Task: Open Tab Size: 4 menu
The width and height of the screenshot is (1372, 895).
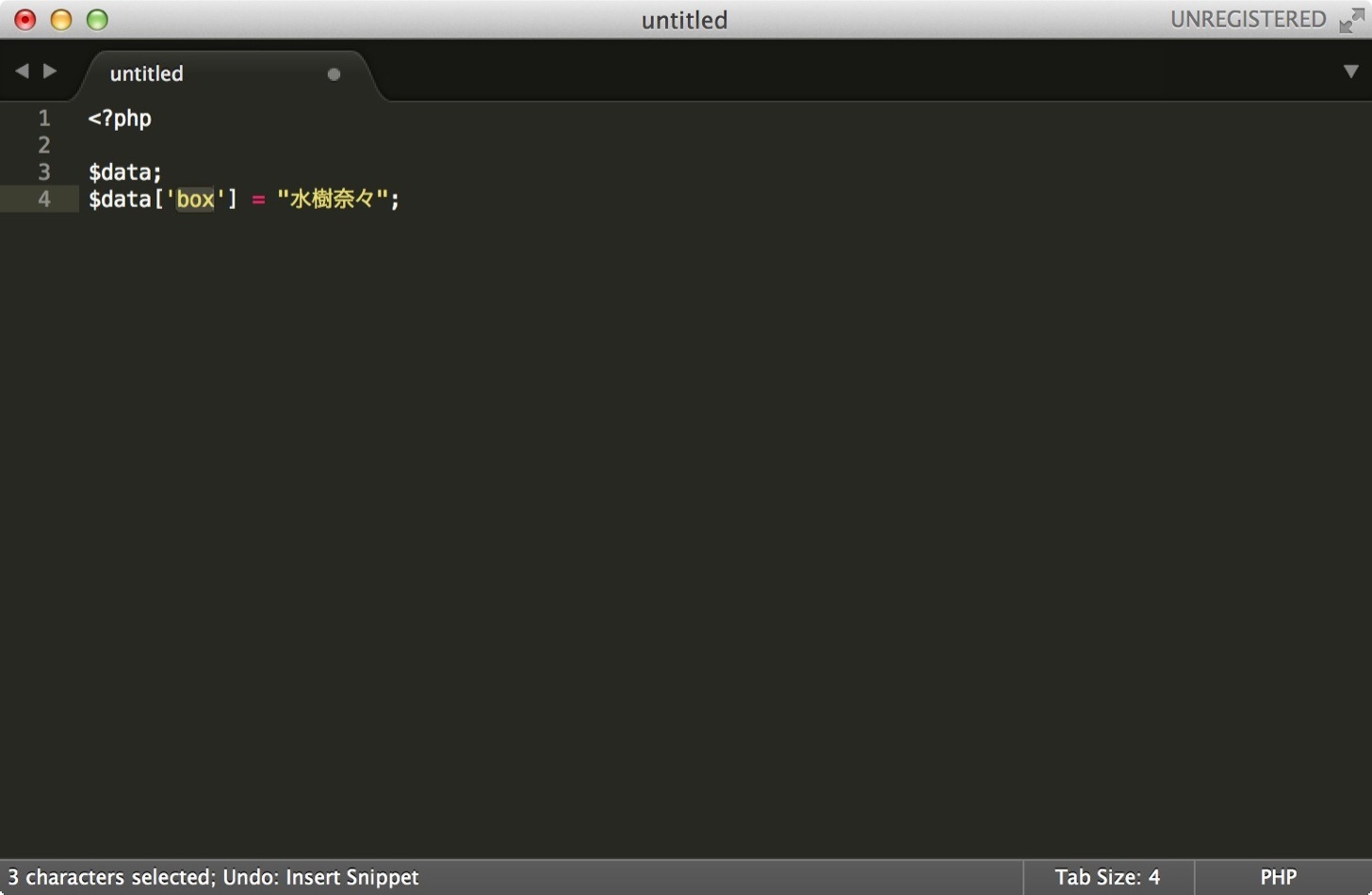Action: (x=1107, y=877)
